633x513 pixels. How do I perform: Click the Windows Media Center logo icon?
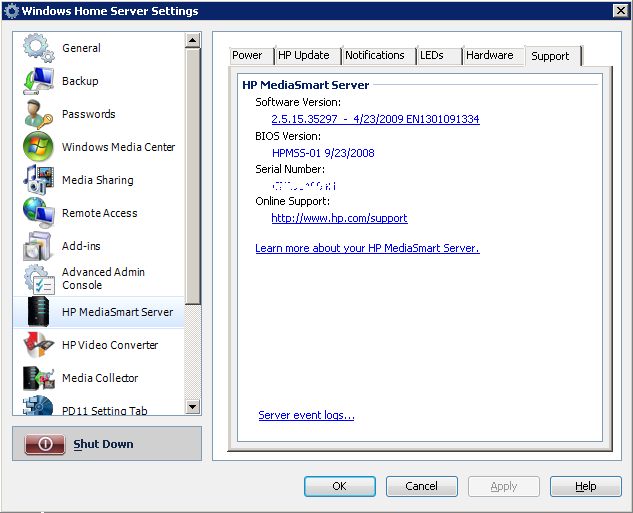point(38,147)
